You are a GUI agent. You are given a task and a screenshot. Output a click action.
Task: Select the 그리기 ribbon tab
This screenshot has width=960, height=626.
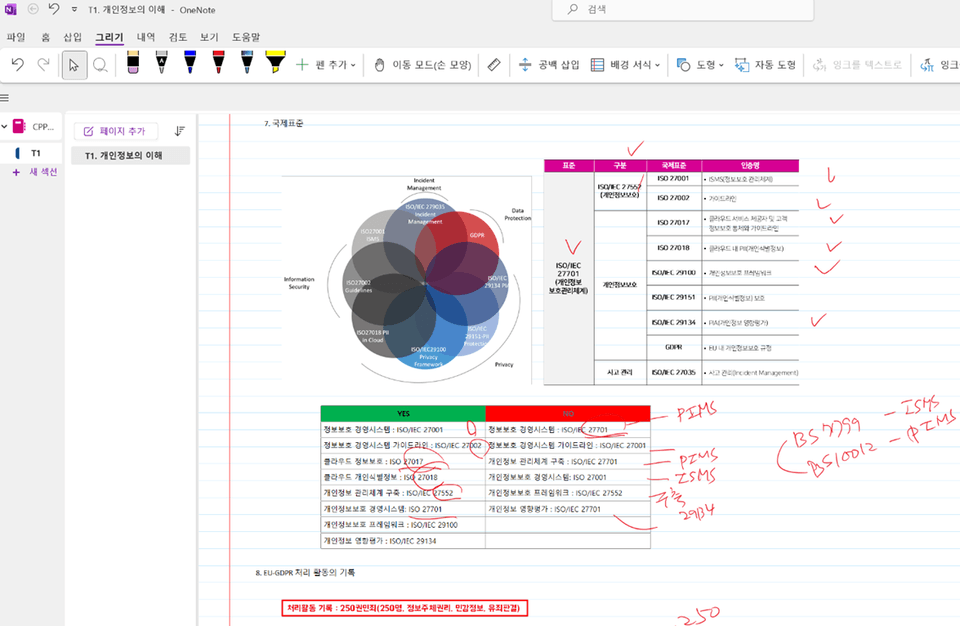(109, 37)
